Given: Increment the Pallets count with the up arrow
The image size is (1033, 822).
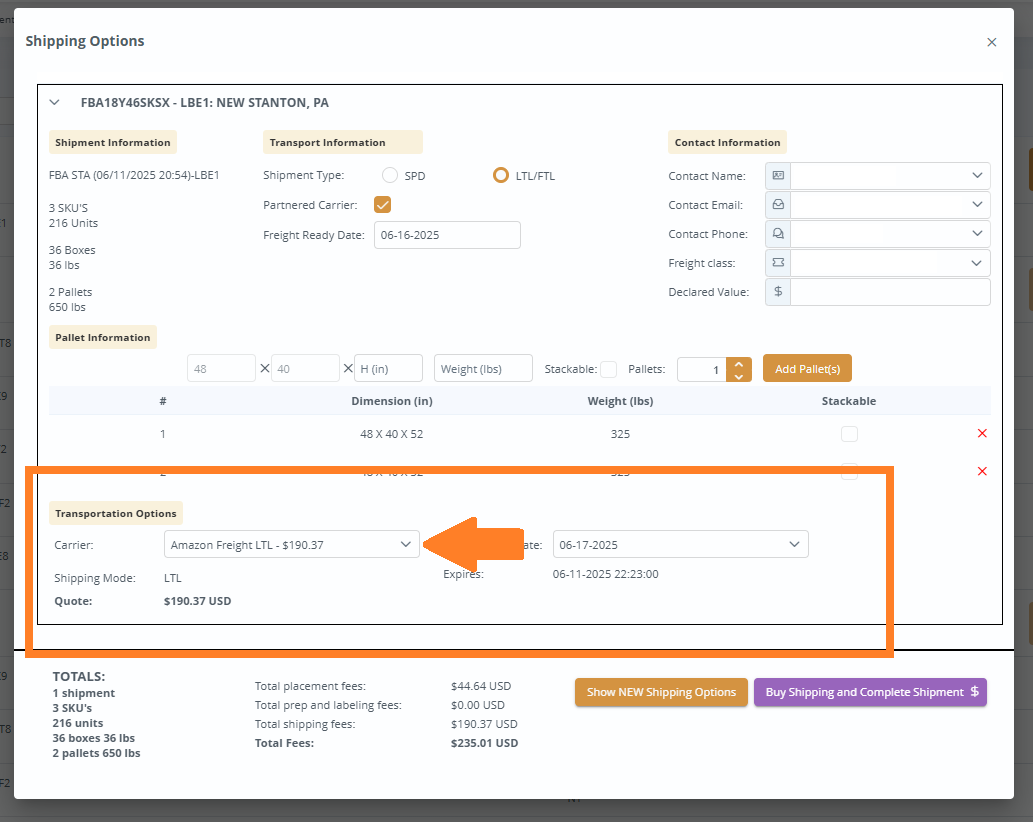Looking at the screenshot, I should point(739,363).
